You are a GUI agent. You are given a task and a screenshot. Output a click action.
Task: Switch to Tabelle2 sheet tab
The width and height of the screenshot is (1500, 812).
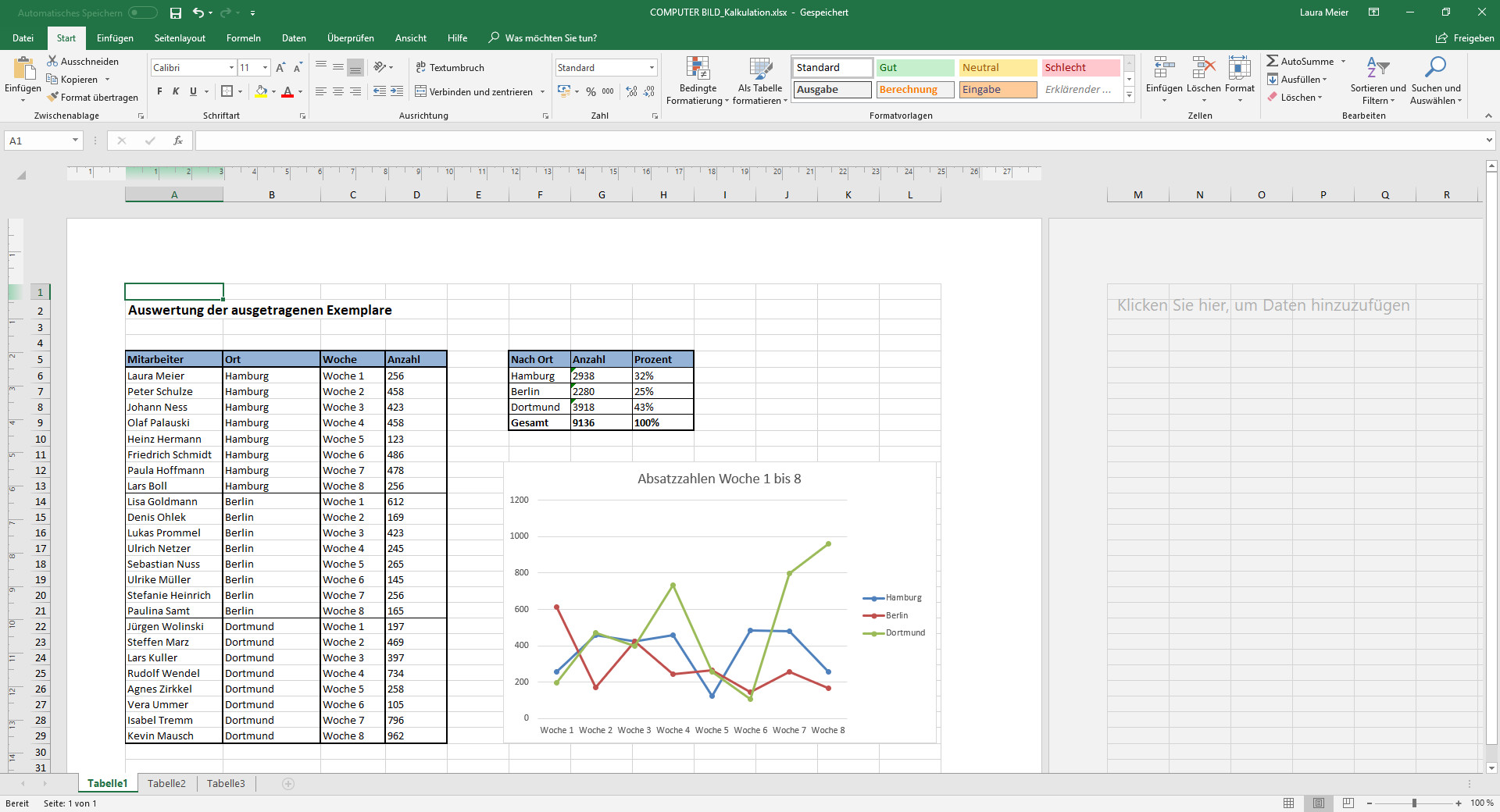coord(166,783)
